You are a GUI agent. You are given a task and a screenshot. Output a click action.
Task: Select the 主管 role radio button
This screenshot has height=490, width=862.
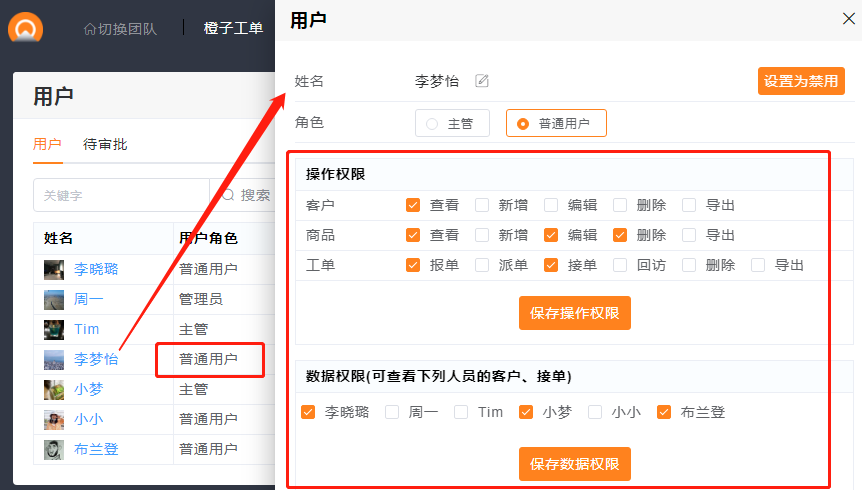432,124
